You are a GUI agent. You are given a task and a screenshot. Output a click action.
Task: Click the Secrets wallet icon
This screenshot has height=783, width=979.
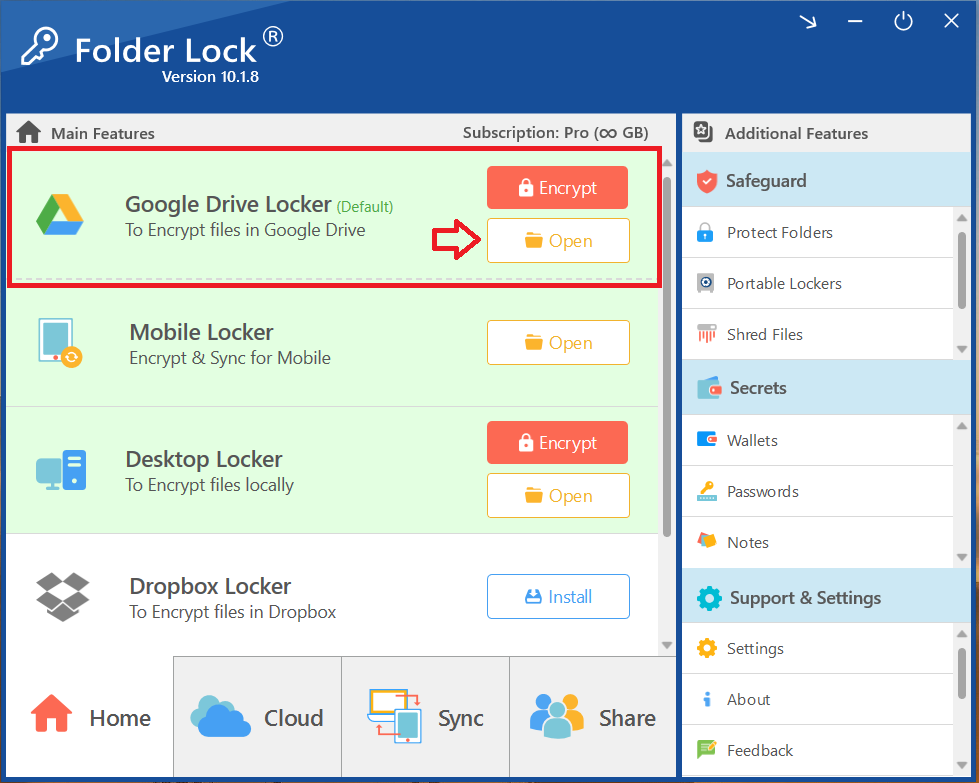pos(709,388)
